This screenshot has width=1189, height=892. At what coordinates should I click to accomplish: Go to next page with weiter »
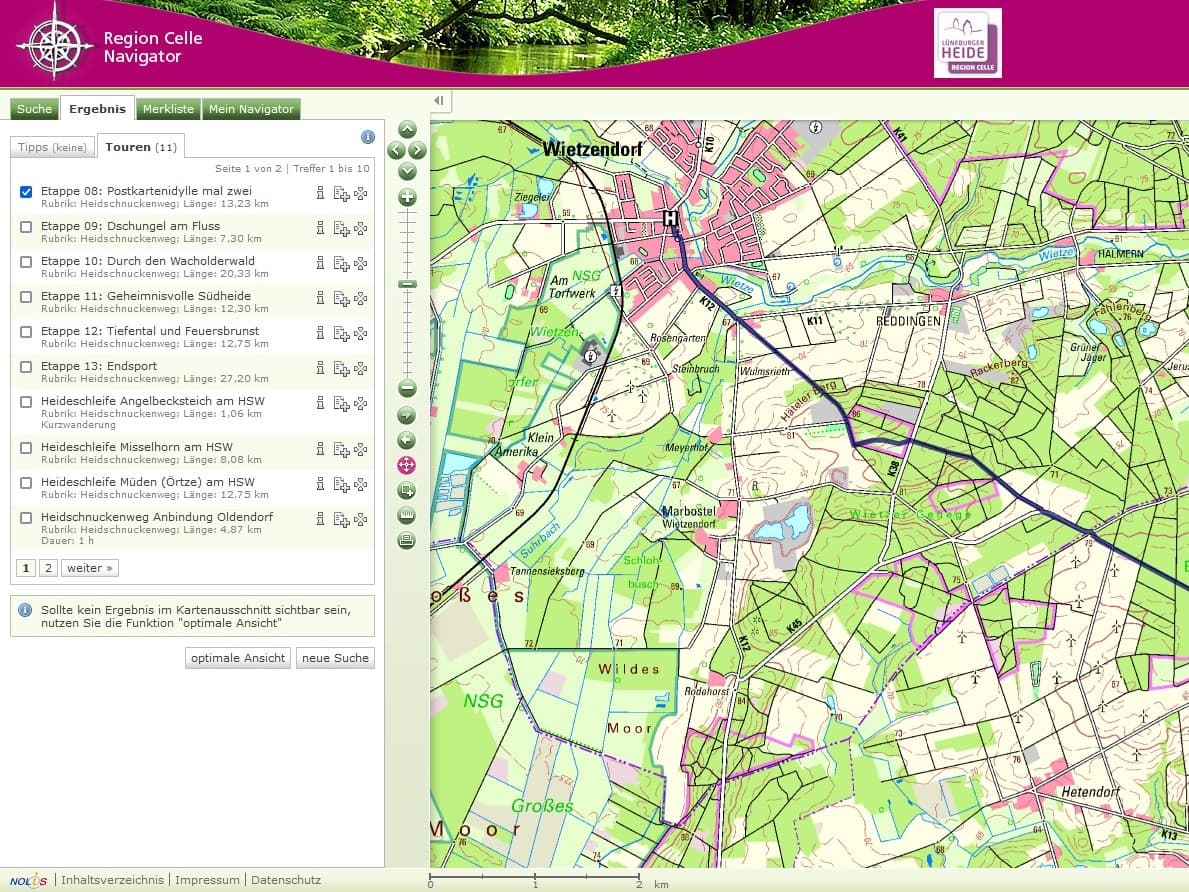pos(90,568)
